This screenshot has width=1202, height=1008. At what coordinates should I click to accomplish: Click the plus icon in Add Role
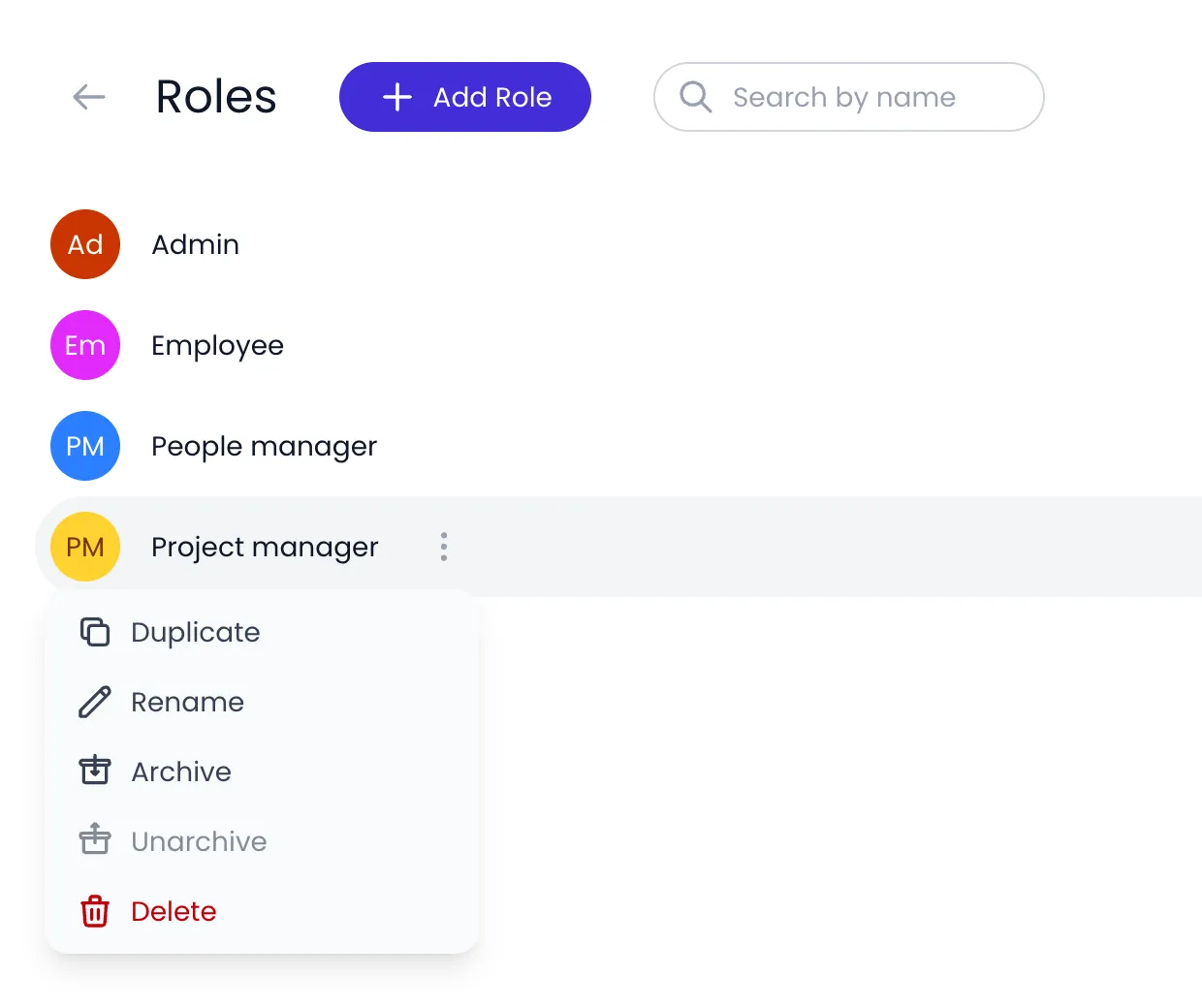click(397, 97)
